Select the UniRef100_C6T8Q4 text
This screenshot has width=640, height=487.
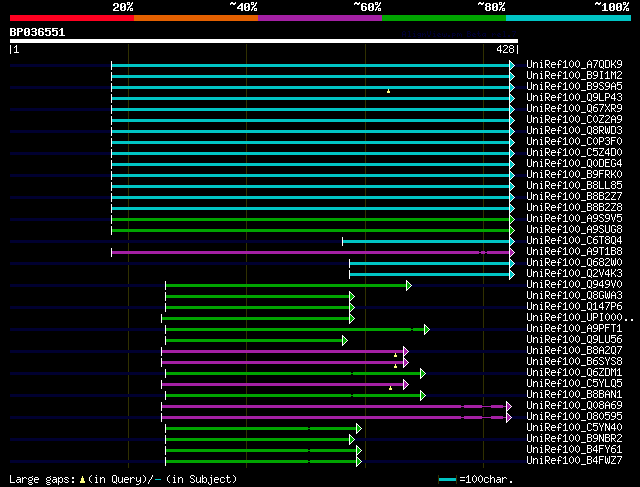point(574,241)
